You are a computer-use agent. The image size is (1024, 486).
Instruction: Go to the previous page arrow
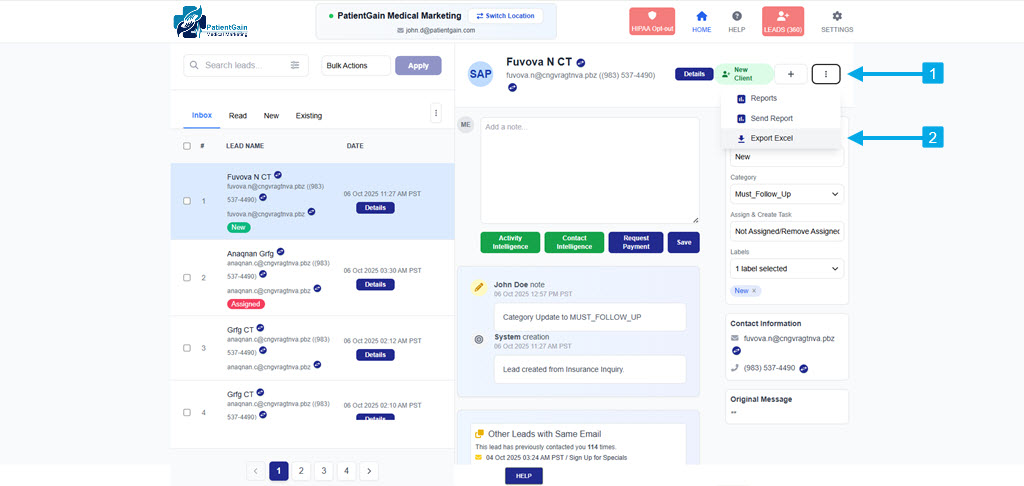click(x=256, y=470)
